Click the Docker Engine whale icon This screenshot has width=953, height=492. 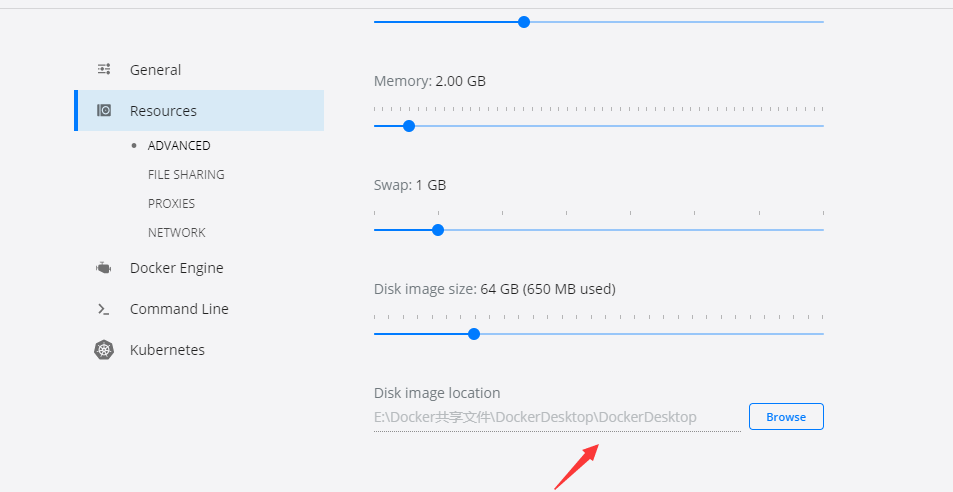click(103, 268)
